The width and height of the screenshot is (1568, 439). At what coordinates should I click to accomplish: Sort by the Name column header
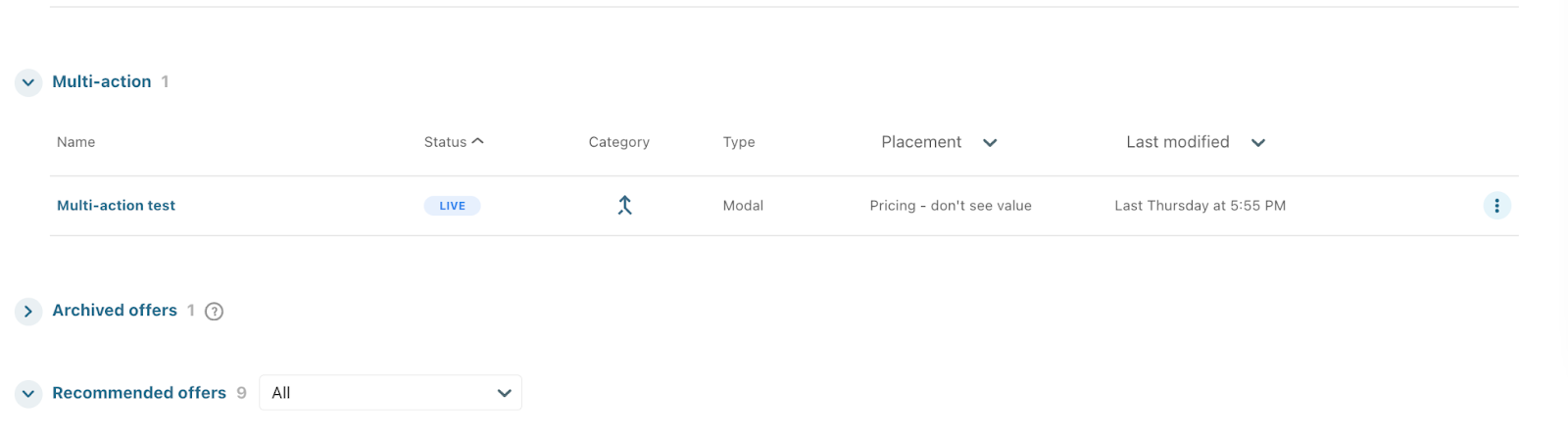[75, 142]
